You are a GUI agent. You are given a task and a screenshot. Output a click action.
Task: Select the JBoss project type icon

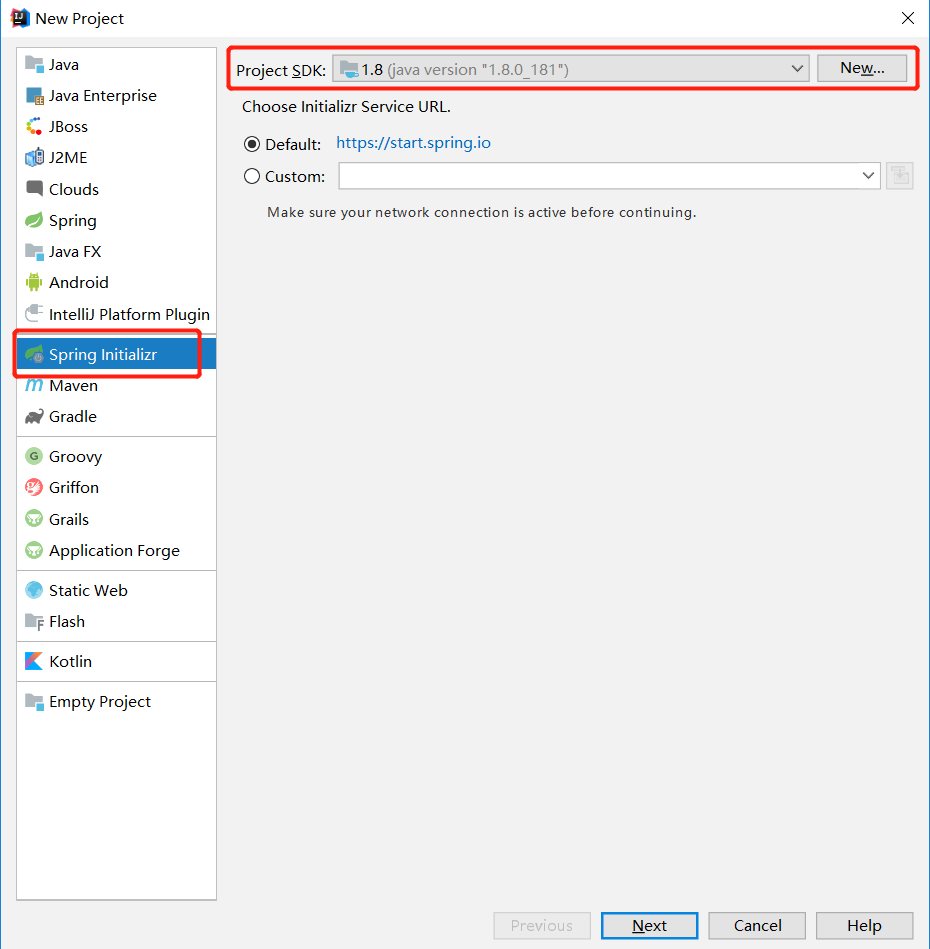coord(34,126)
